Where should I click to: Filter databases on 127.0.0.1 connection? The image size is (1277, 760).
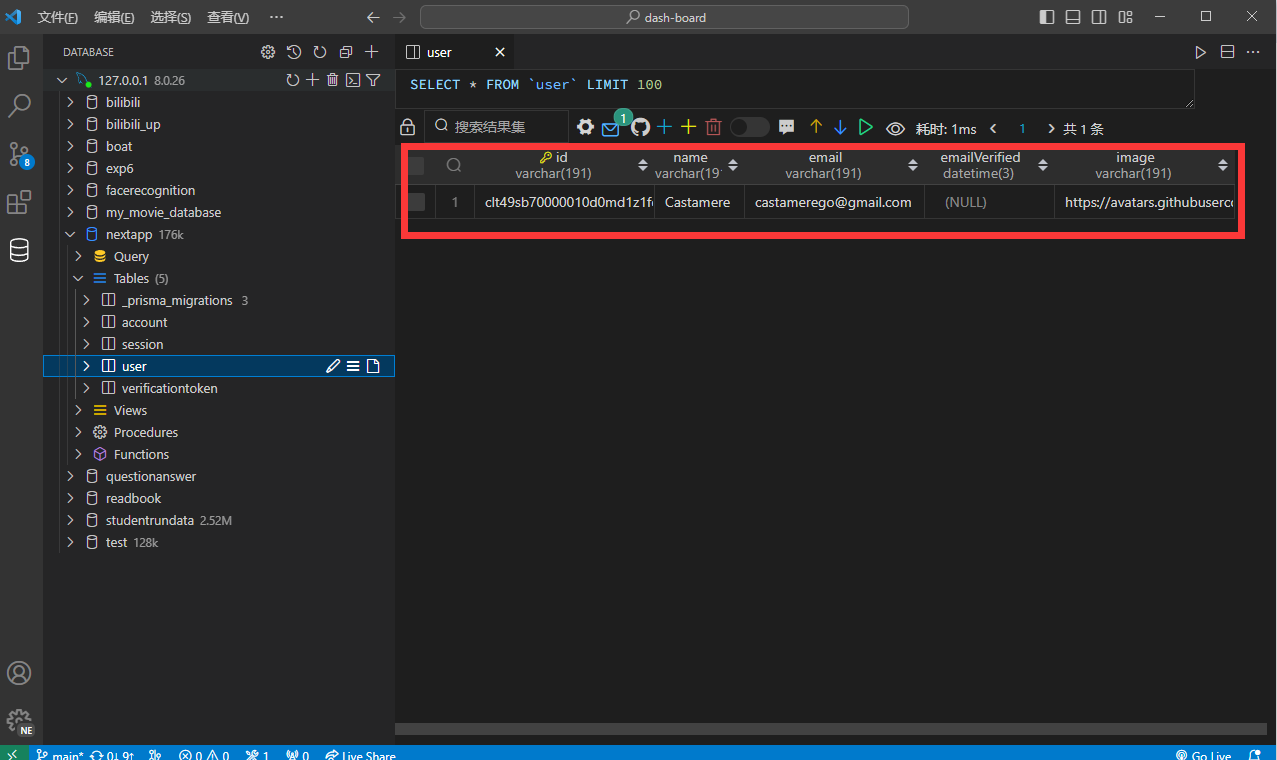(x=373, y=80)
